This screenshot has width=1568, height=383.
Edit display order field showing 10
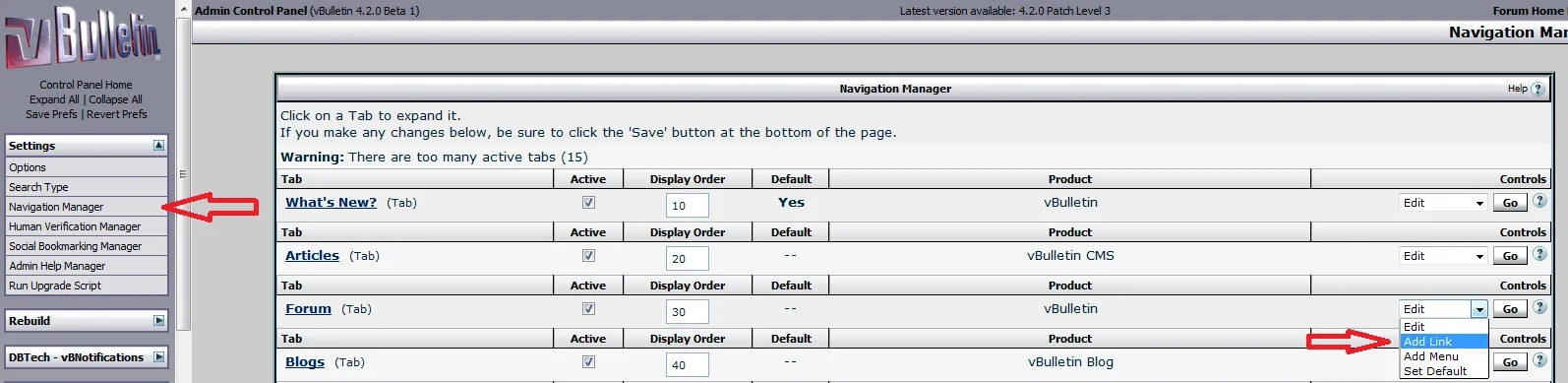[687, 205]
